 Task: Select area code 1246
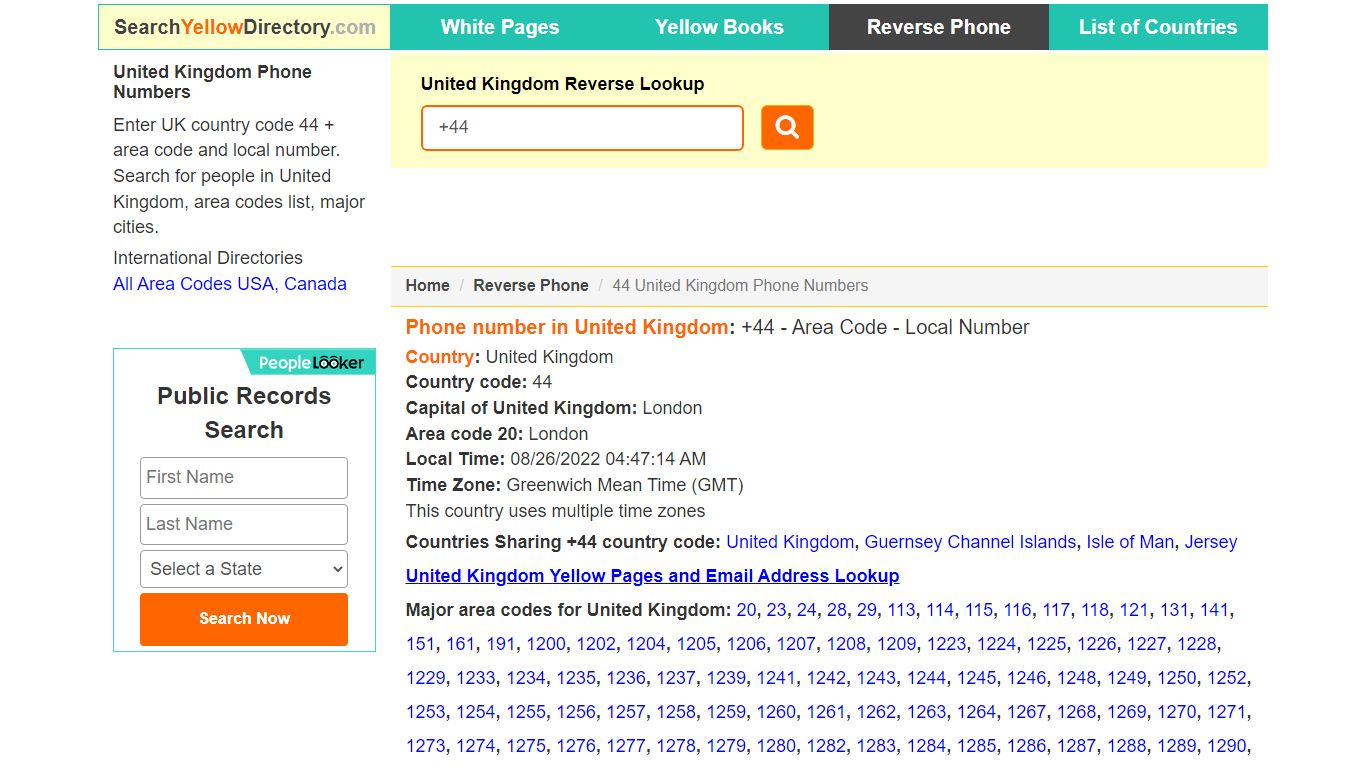point(1026,678)
